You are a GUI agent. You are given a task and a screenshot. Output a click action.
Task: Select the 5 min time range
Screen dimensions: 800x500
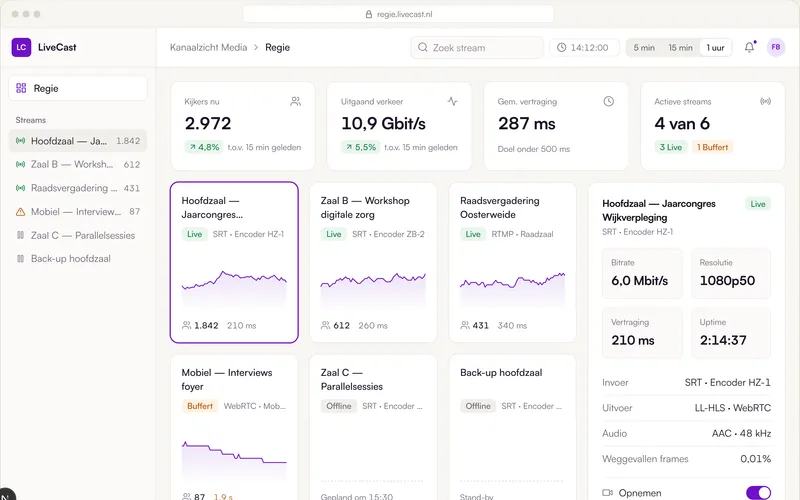(x=644, y=47)
